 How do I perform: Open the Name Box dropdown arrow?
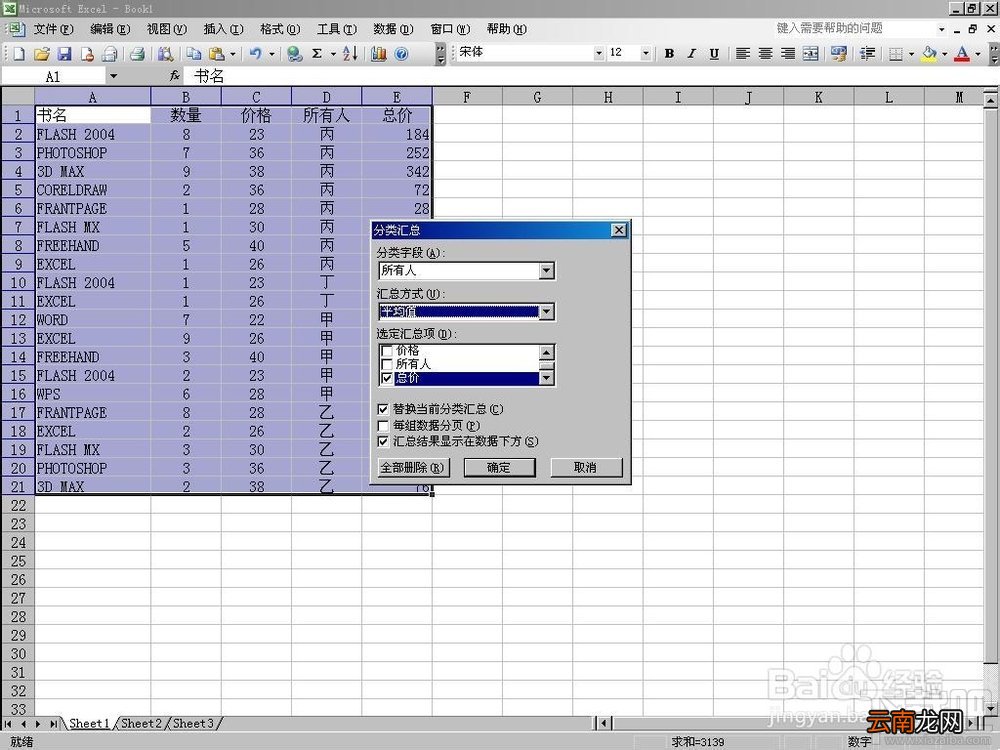coord(114,77)
